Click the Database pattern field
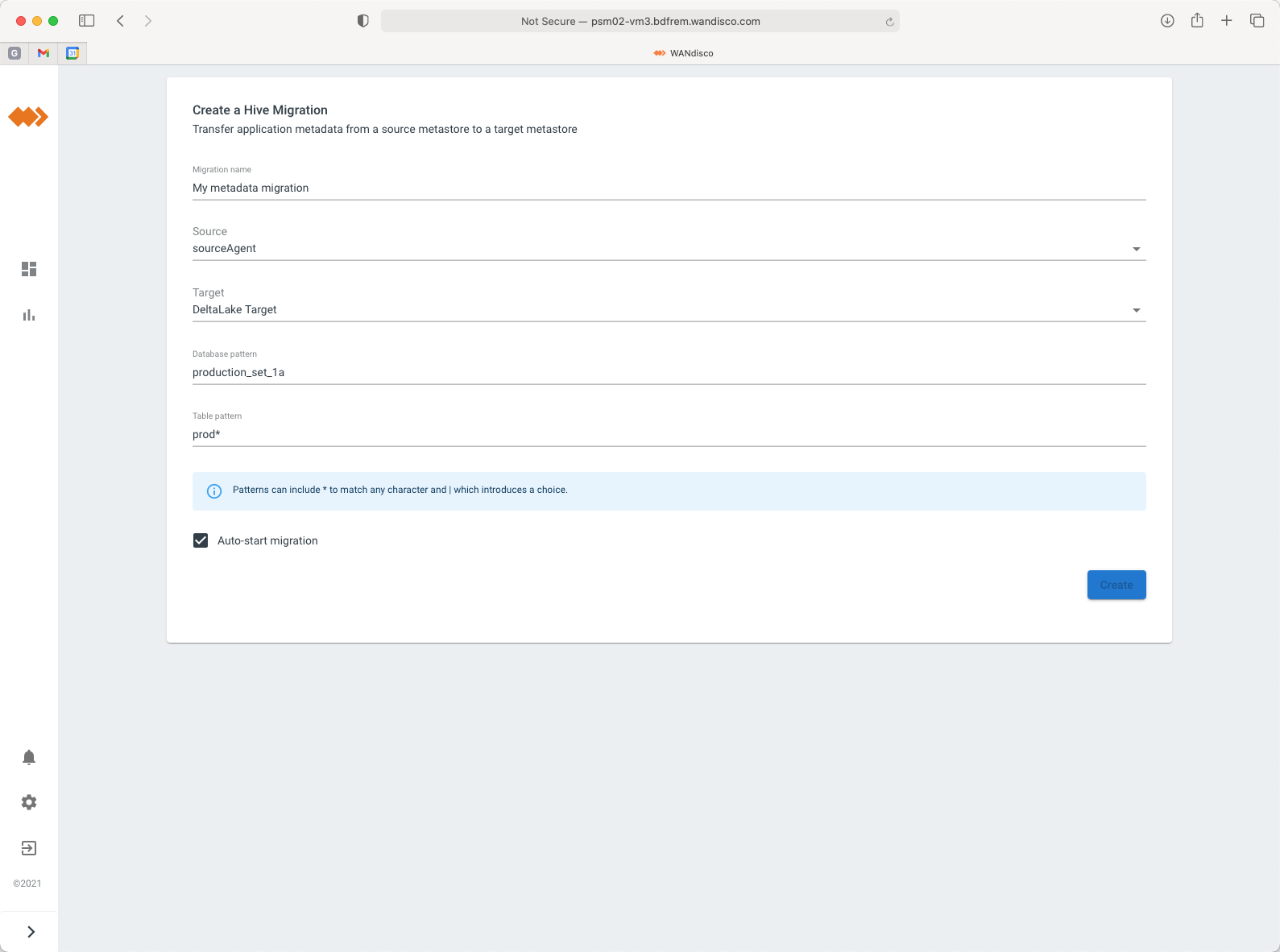The image size is (1280, 952). coord(669,372)
